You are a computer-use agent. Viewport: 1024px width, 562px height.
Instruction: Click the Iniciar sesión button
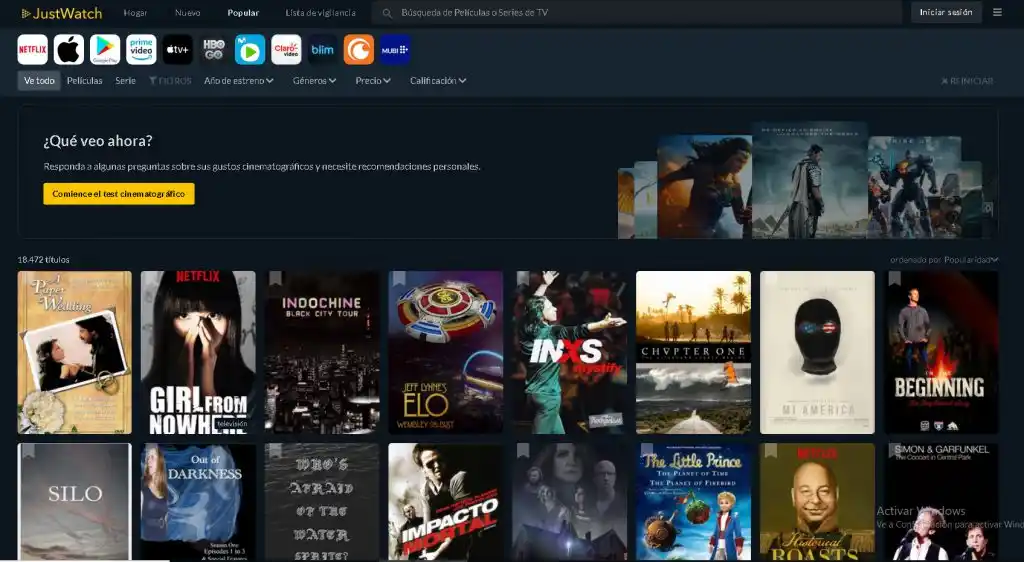946,12
